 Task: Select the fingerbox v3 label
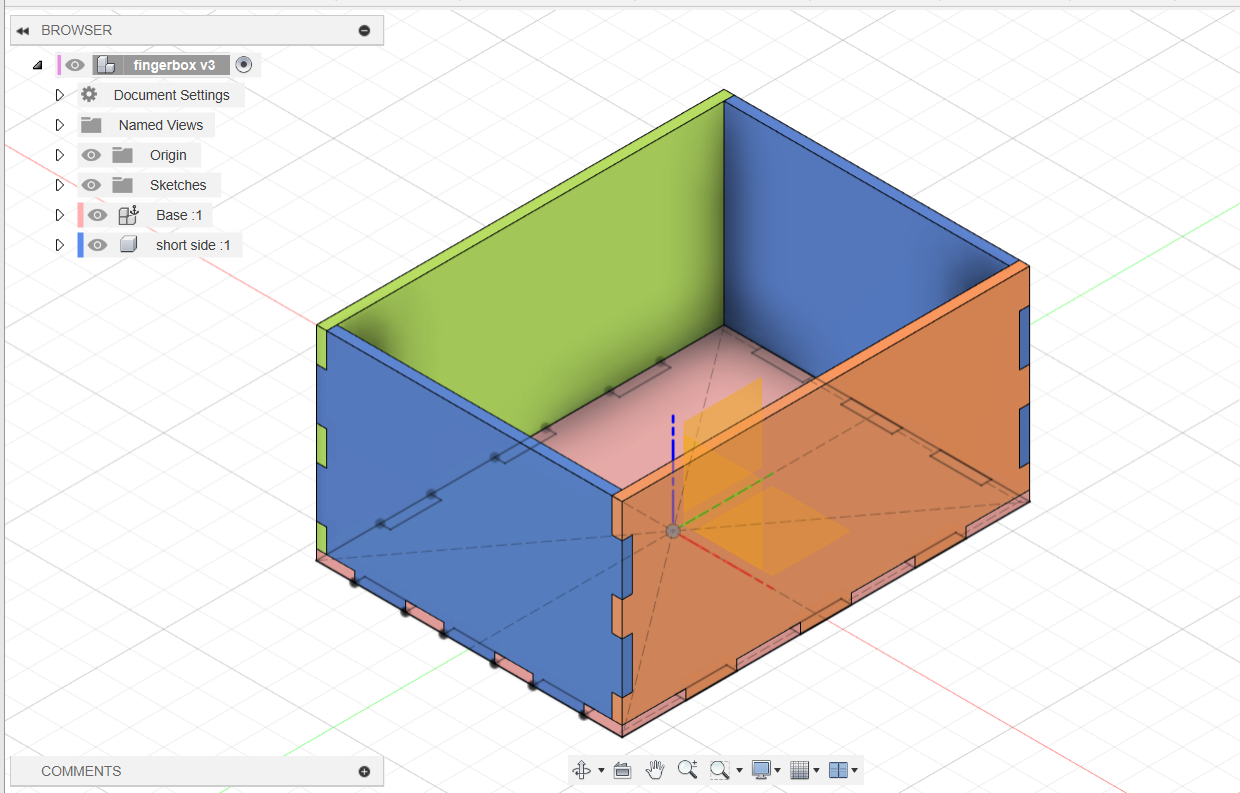tap(174, 65)
